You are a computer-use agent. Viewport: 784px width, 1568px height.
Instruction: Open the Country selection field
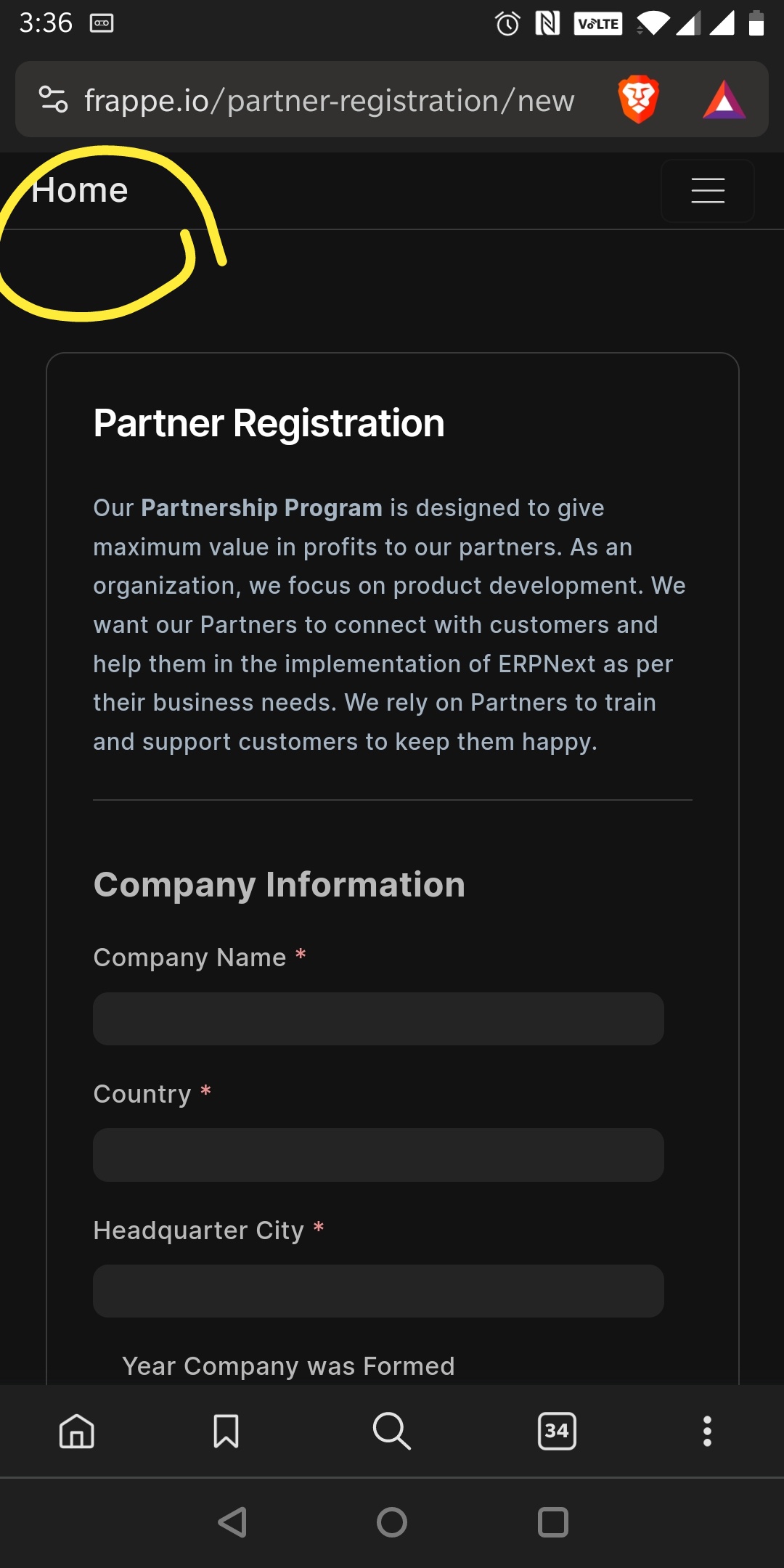pyautogui.click(x=378, y=1155)
